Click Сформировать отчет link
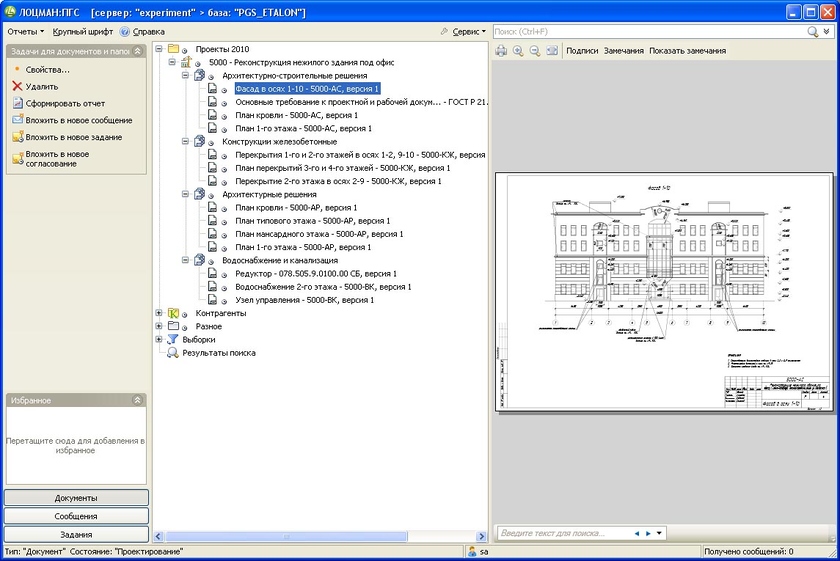This screenshot has width=840, height=561. [x=65, y=103]
